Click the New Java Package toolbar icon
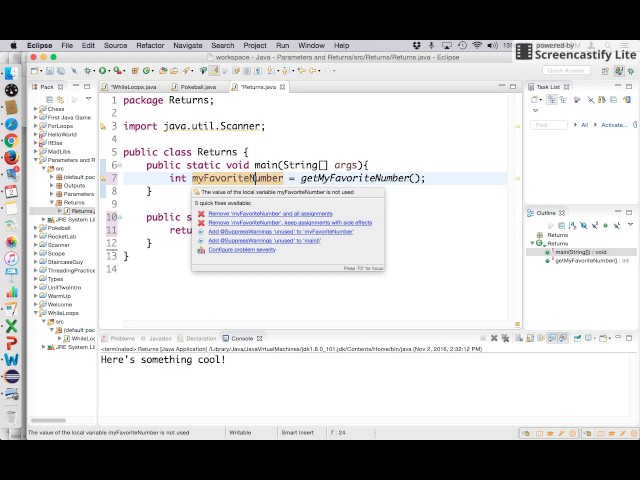This screenshot has height=480, width=640. click(135, 71)
